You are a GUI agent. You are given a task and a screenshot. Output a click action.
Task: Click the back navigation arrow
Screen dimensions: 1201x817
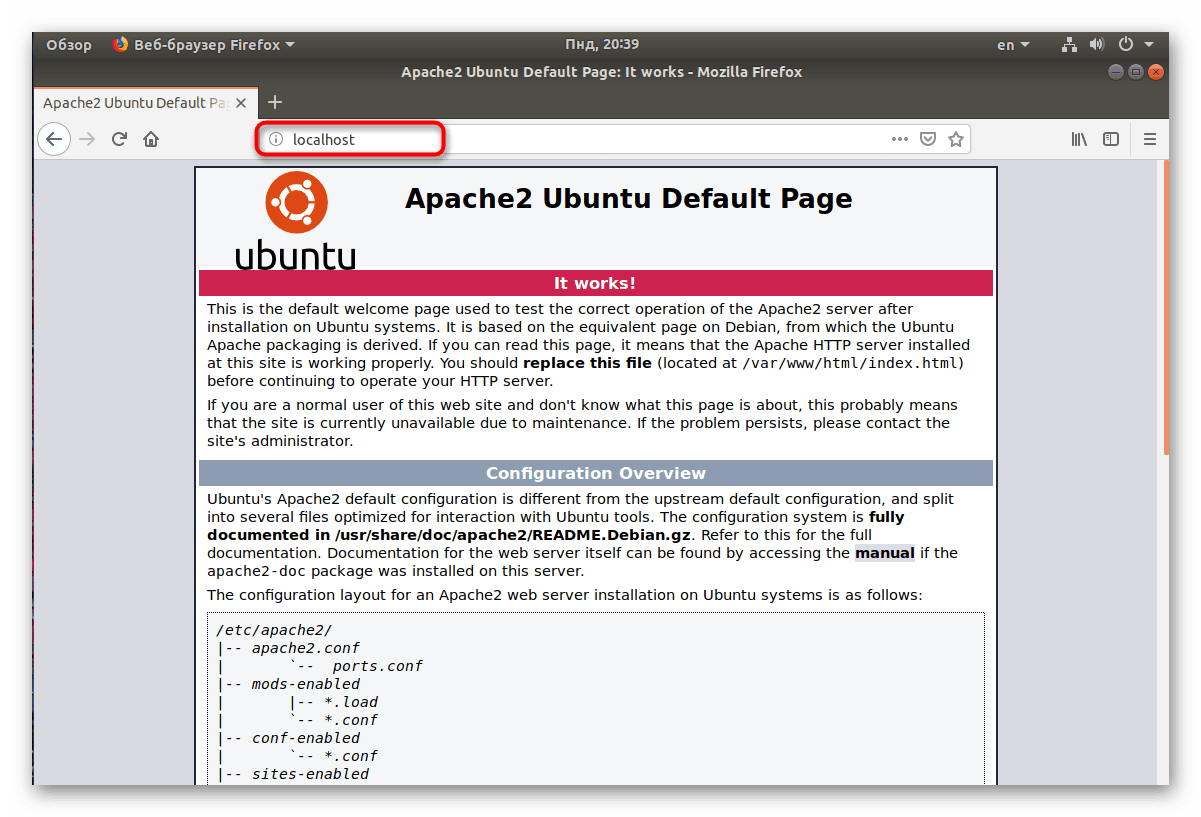coord(54,139)
